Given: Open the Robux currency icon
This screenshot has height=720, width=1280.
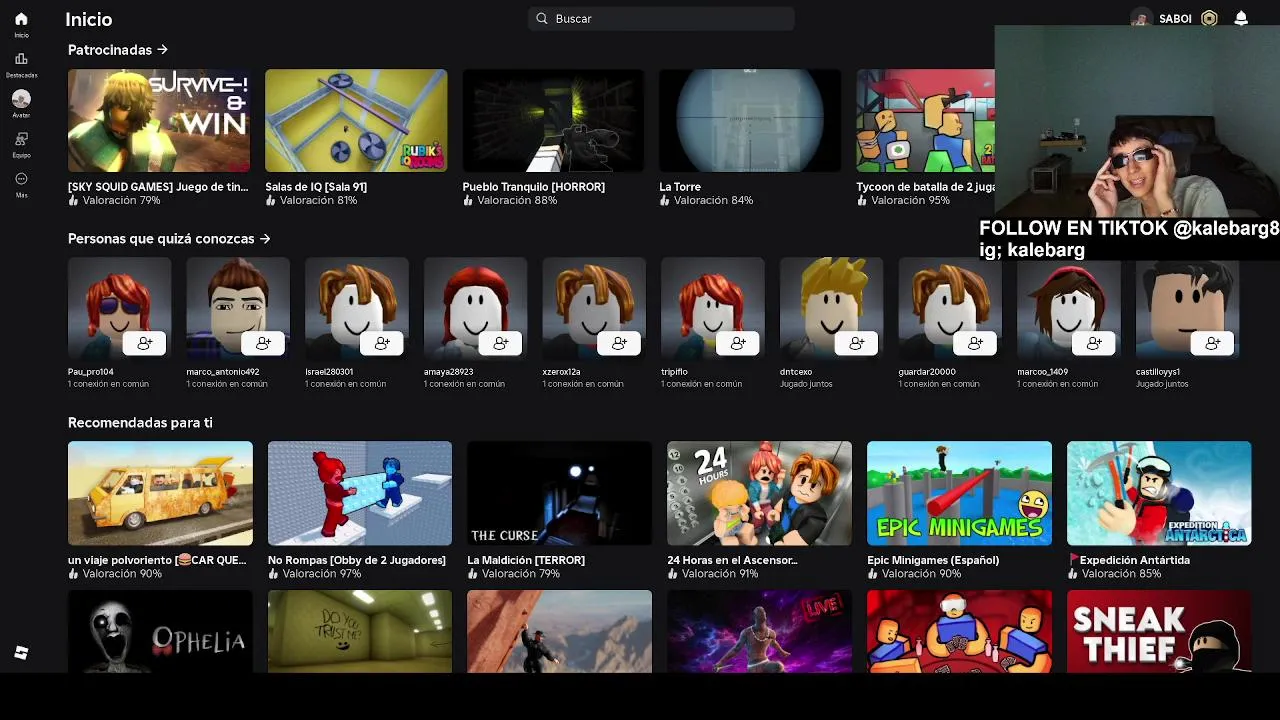Looking at the screenshot, I should pos(1209,18).
